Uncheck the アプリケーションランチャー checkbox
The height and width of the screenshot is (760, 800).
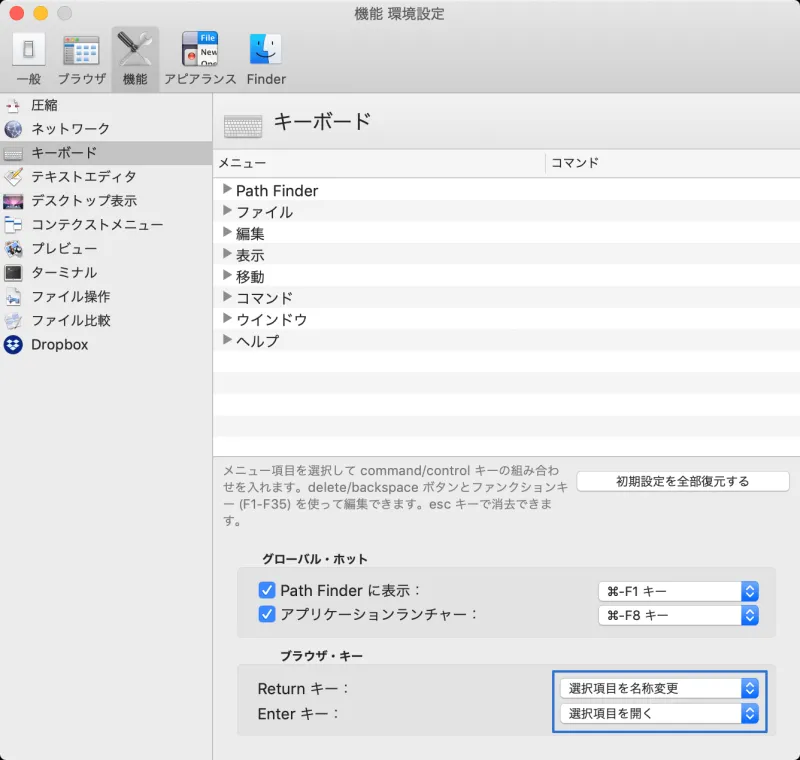pyautogui.click(x=267, y=614)
